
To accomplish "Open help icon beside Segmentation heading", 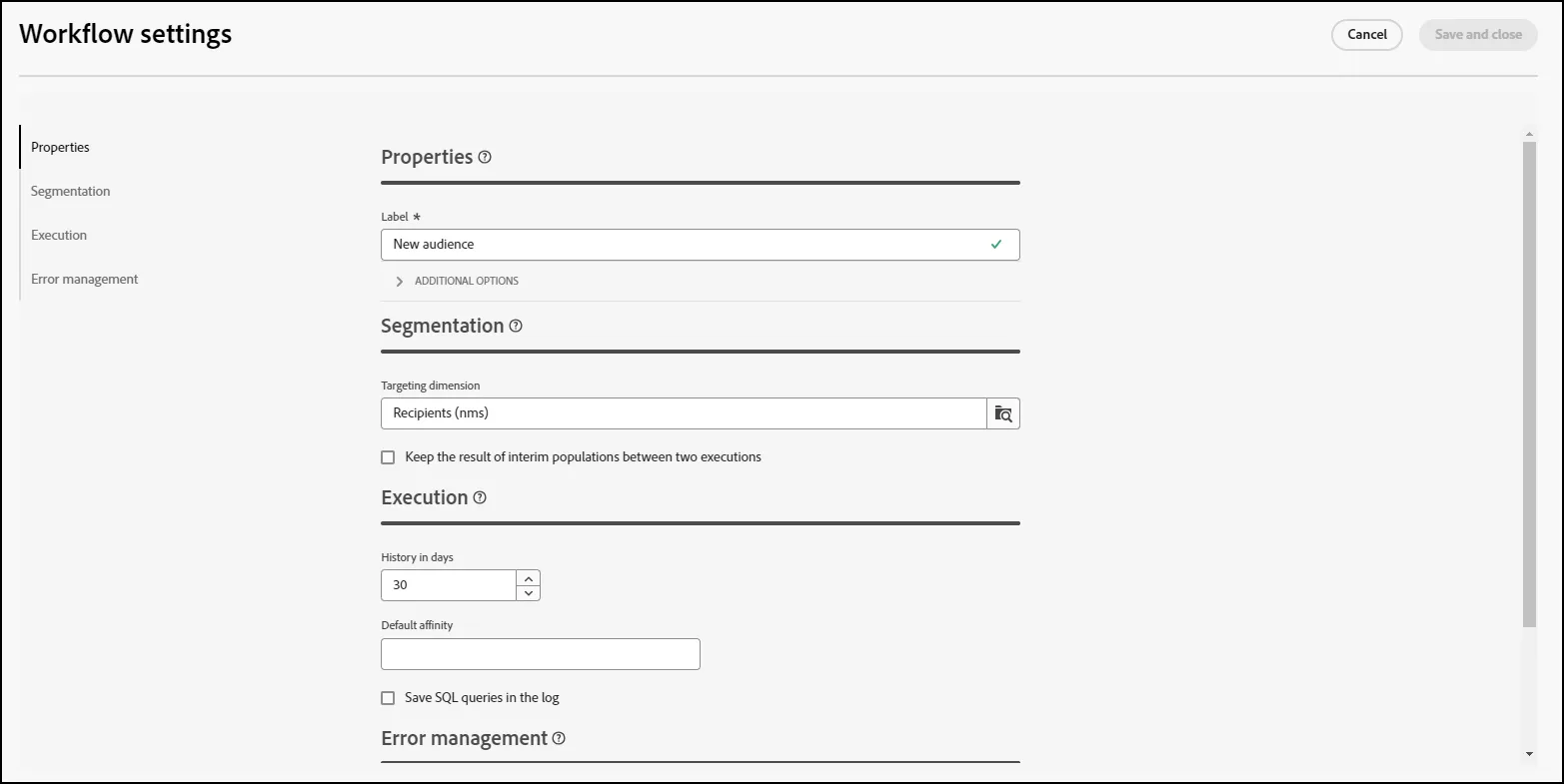I will [x=516, y=326].
